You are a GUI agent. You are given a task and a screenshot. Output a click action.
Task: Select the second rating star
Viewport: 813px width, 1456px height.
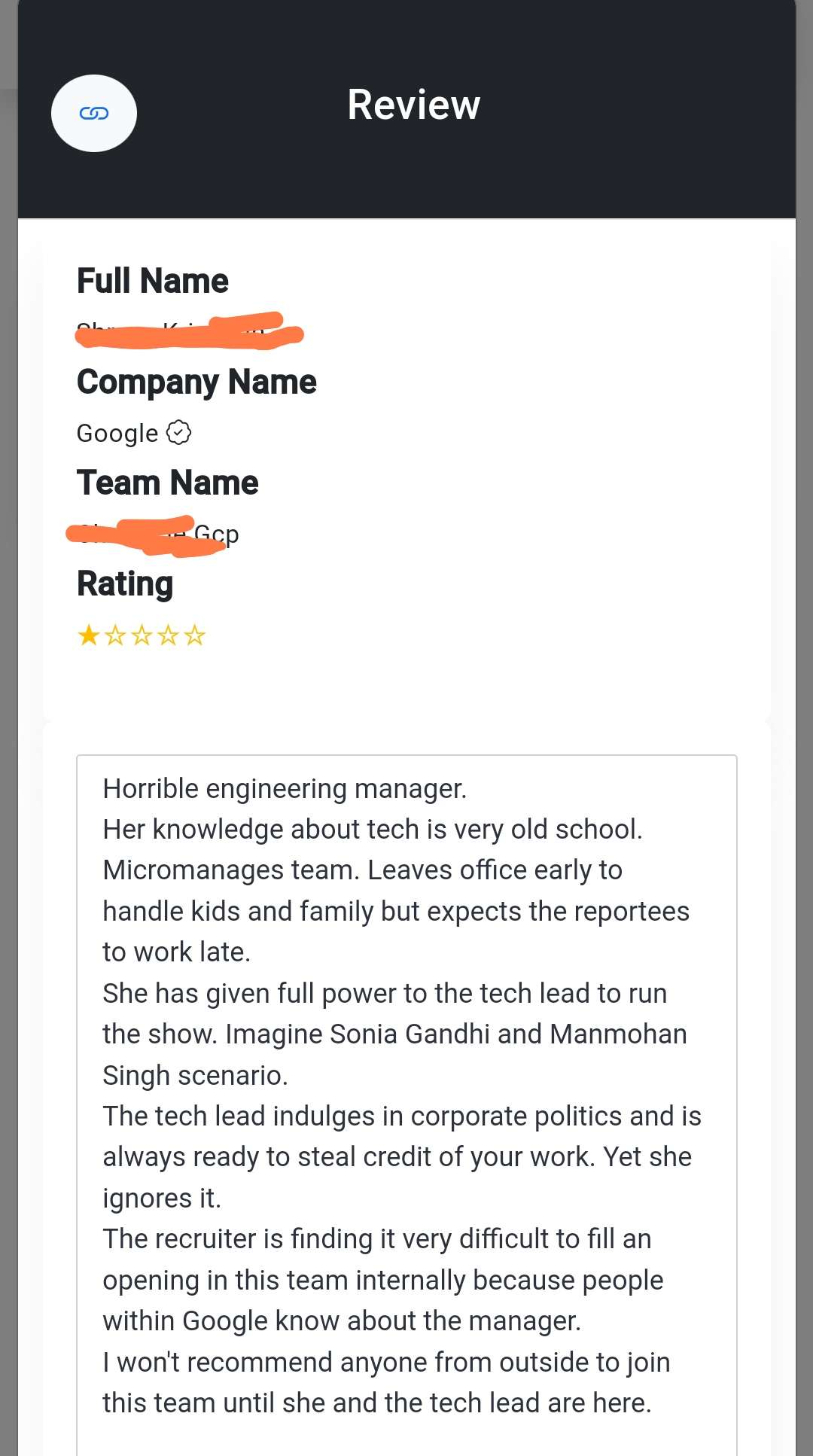pos(115,635)
